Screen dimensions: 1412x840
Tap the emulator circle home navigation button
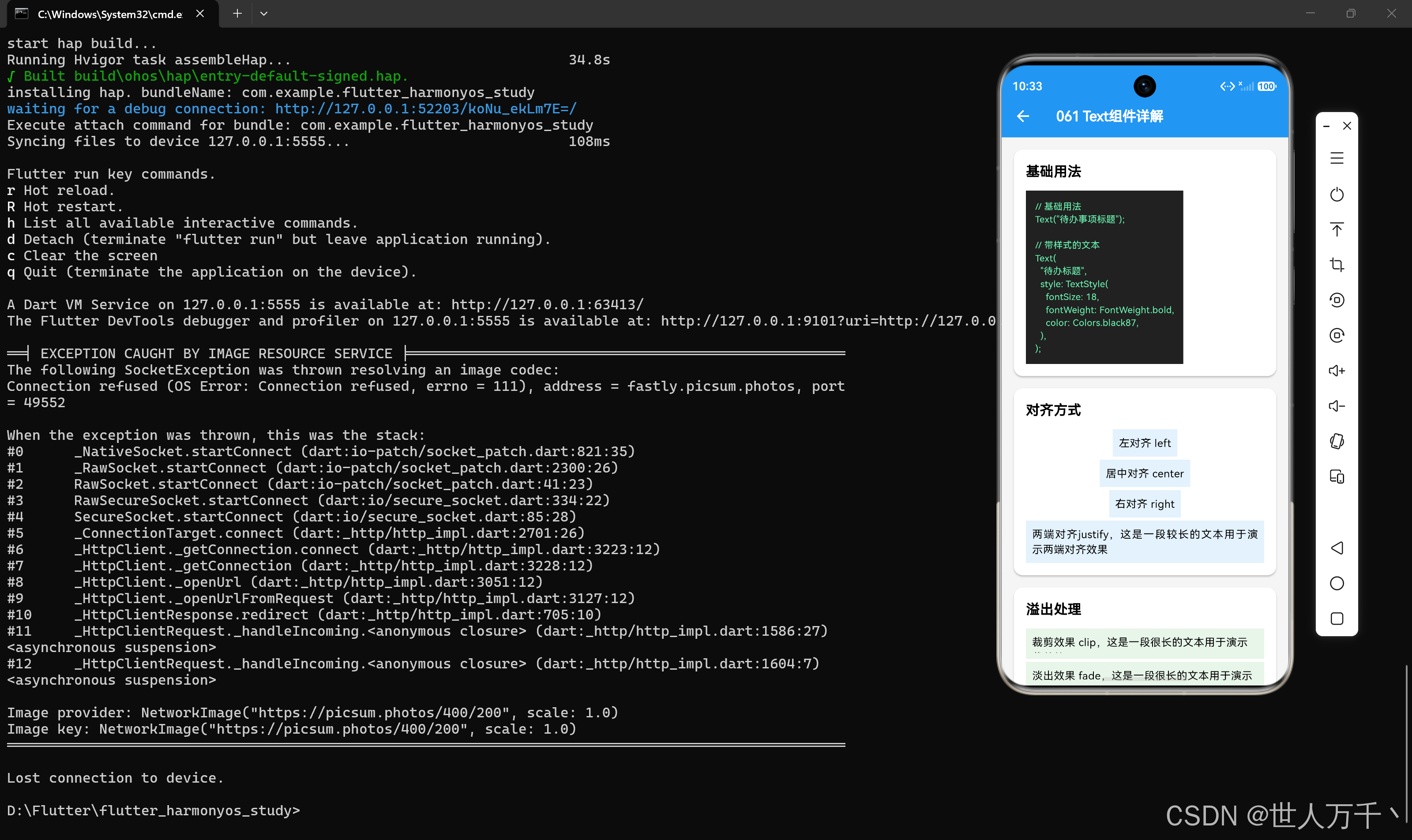pos(1337,583)
